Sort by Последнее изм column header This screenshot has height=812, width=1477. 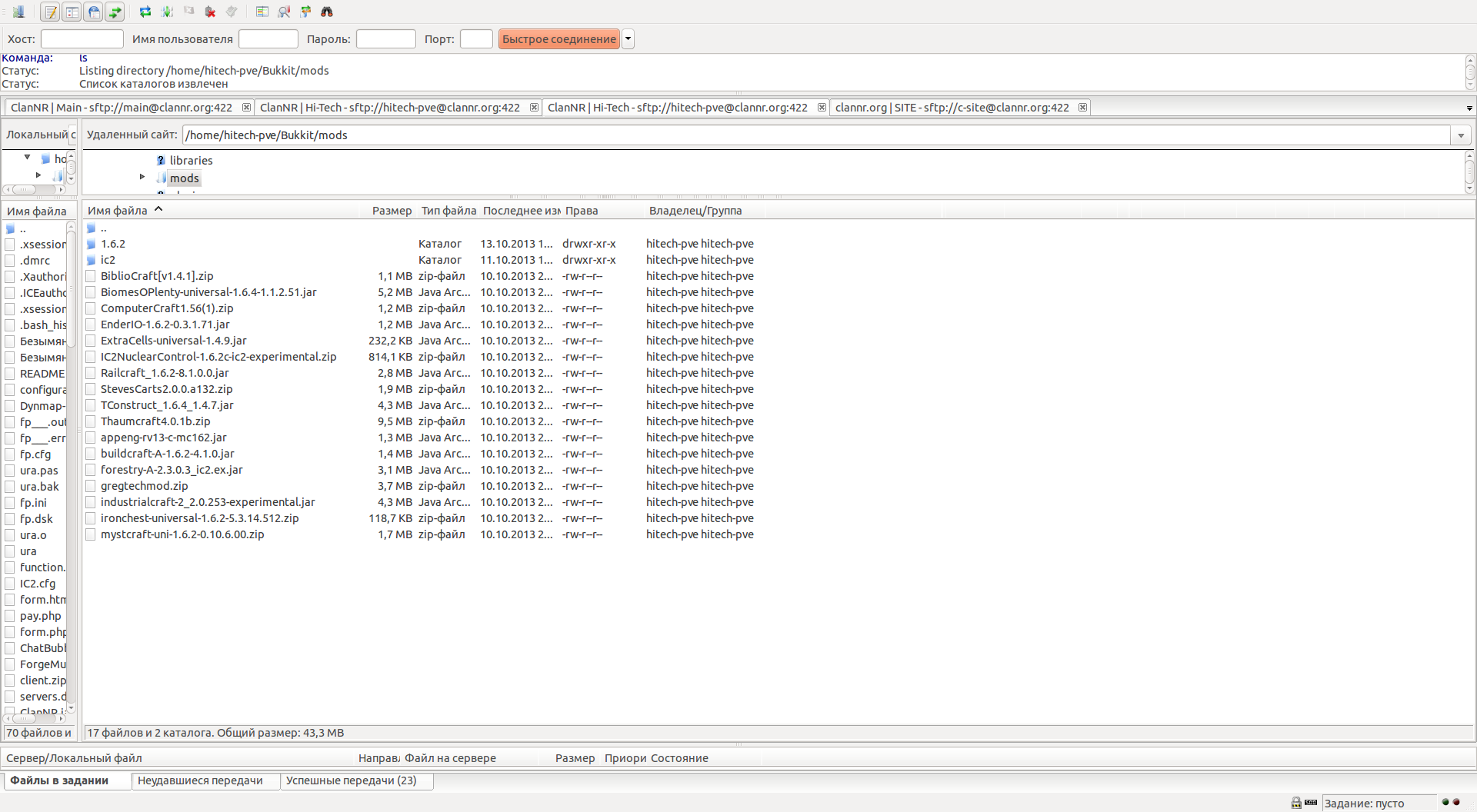522,211
